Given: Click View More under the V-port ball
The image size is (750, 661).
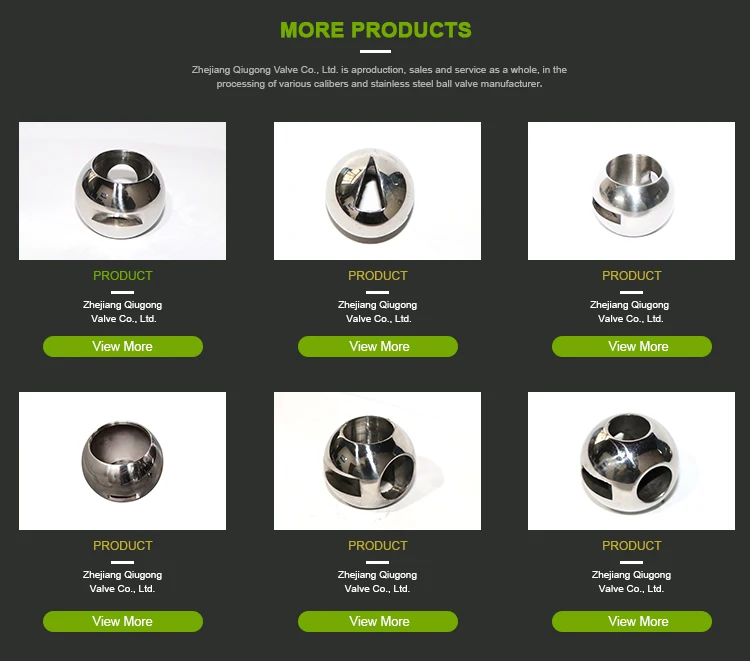Looking at the screenshot, I should [x=378, y=346].
